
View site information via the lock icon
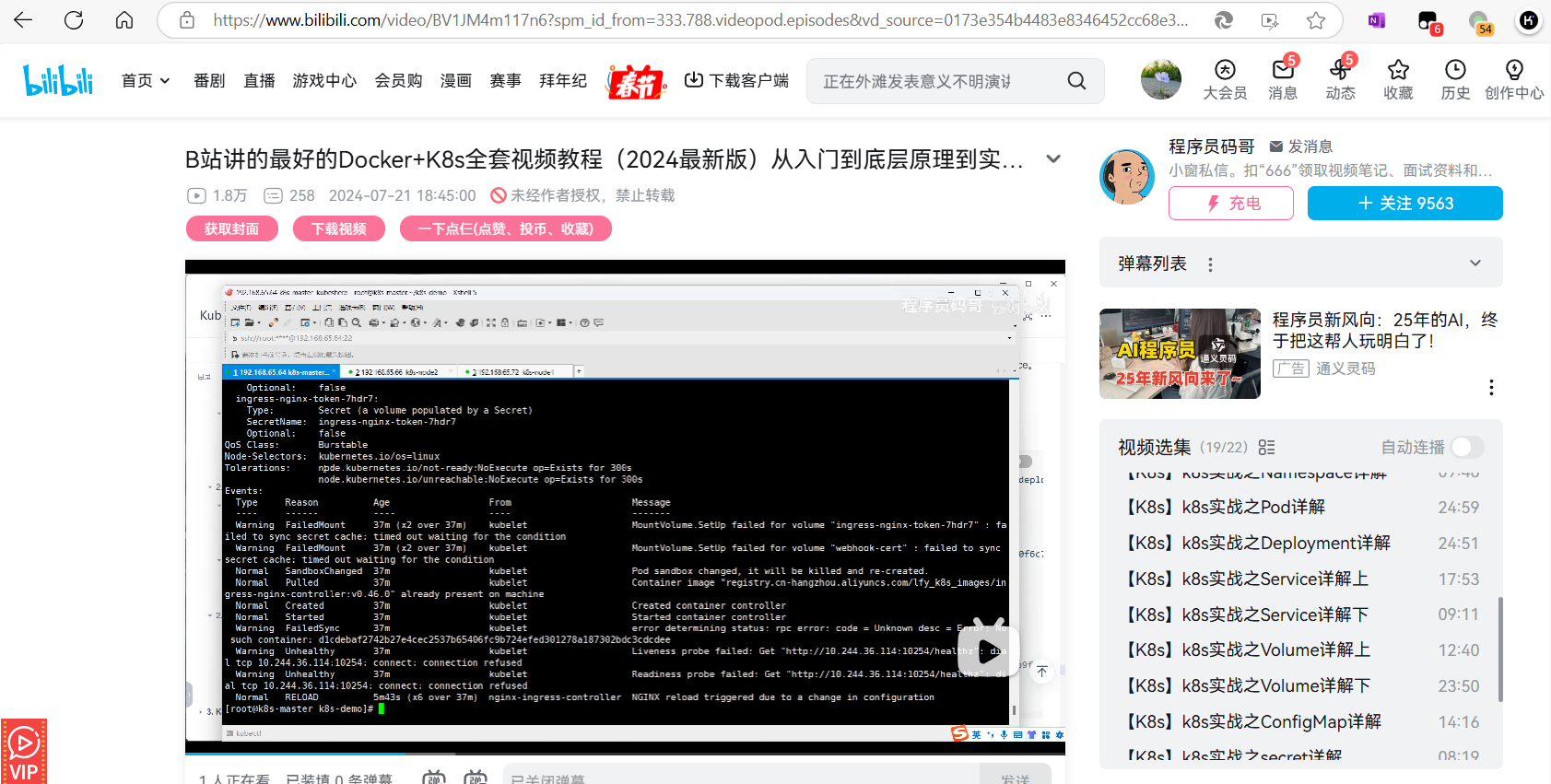point(187,19)
